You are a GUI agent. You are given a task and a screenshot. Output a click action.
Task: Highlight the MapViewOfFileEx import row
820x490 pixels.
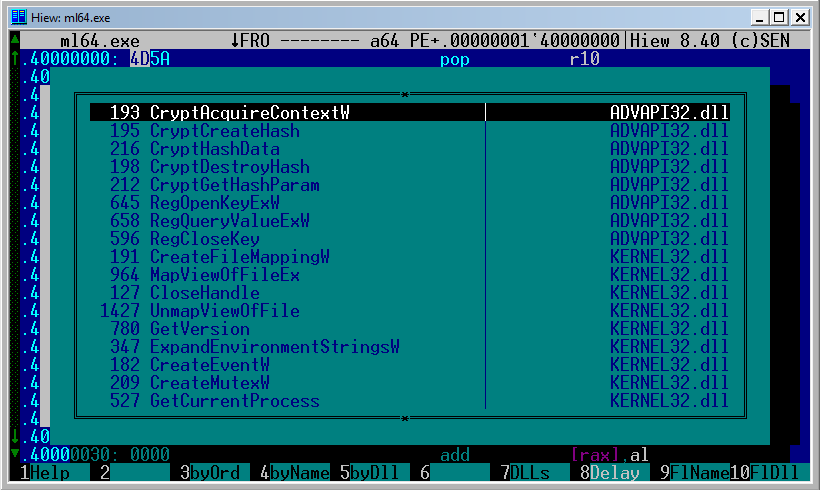coord(224,275)
